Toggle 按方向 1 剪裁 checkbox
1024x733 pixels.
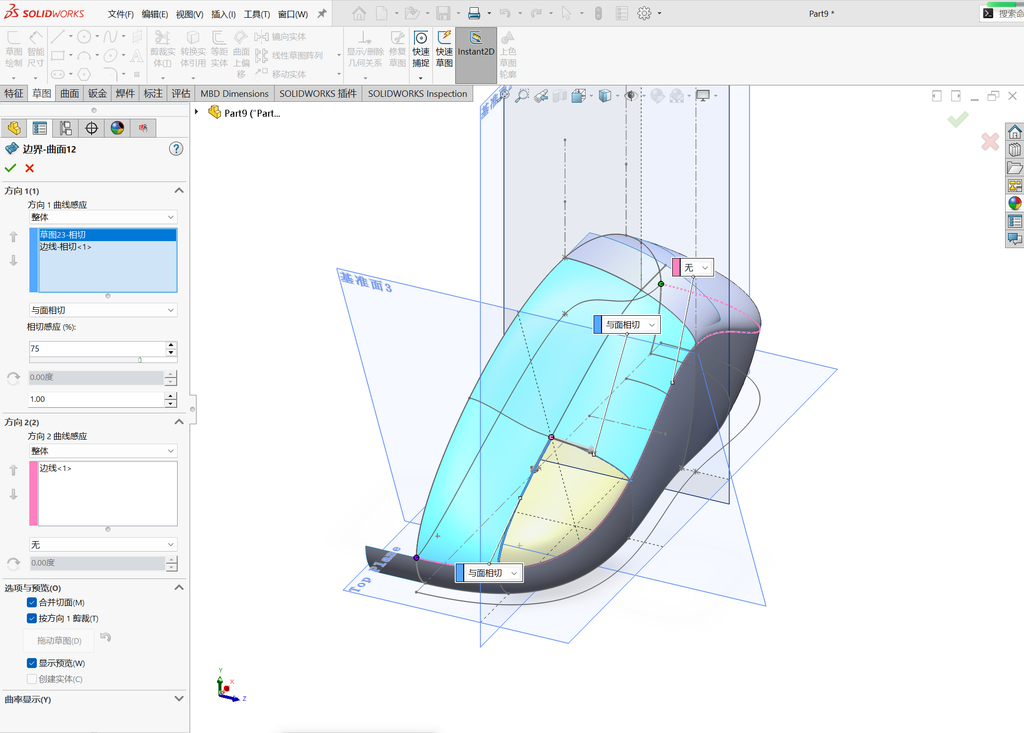(31, 618)
